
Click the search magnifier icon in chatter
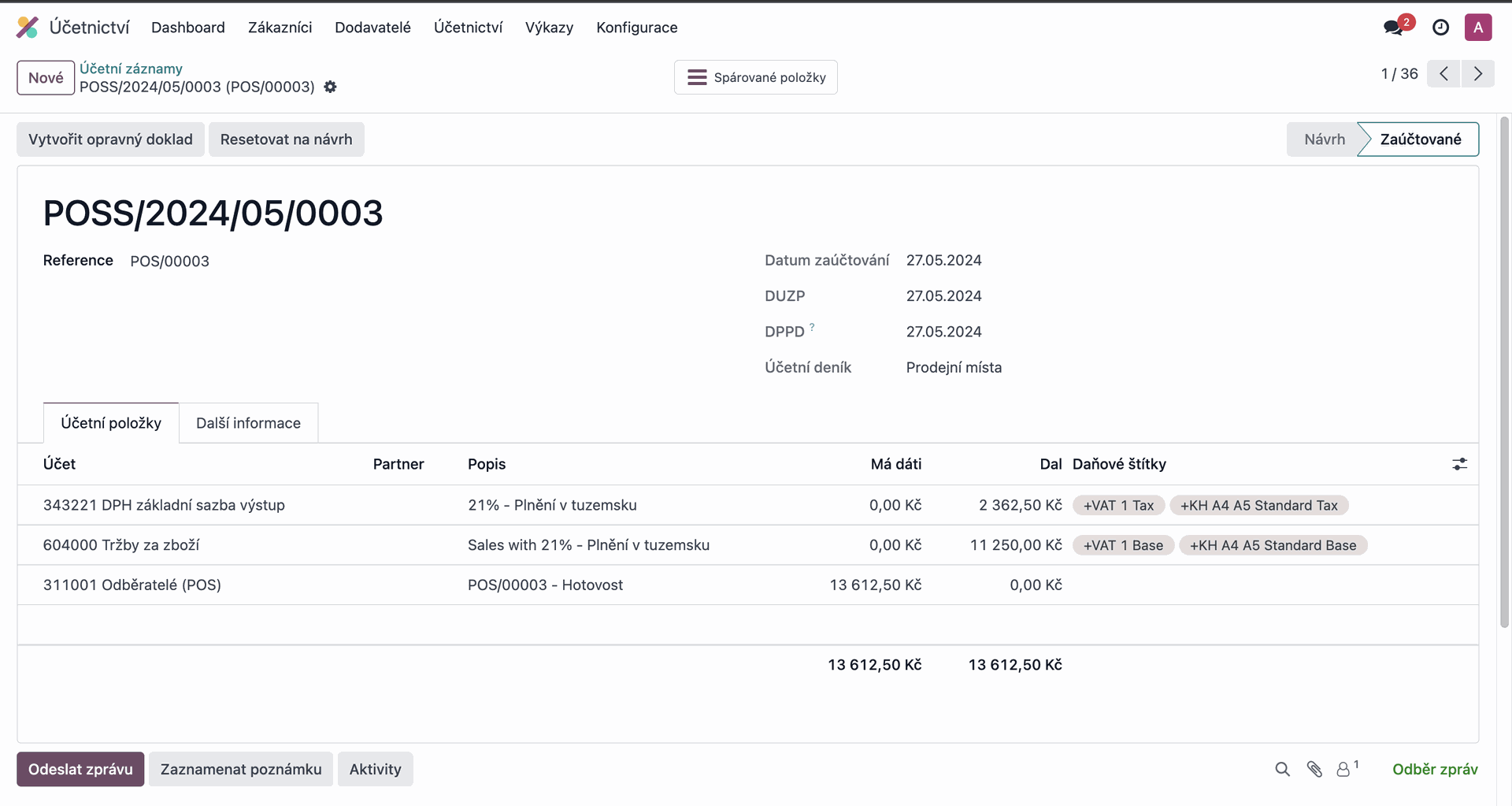pos(1283,769)
